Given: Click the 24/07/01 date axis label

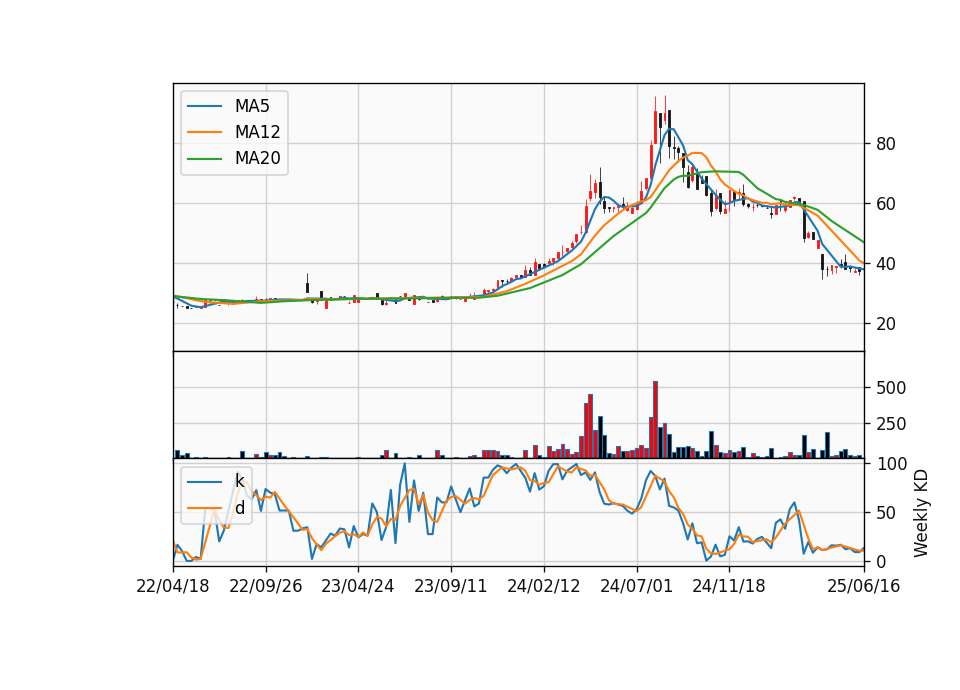Looking at the screenshot, I should (x=637, y=586).
